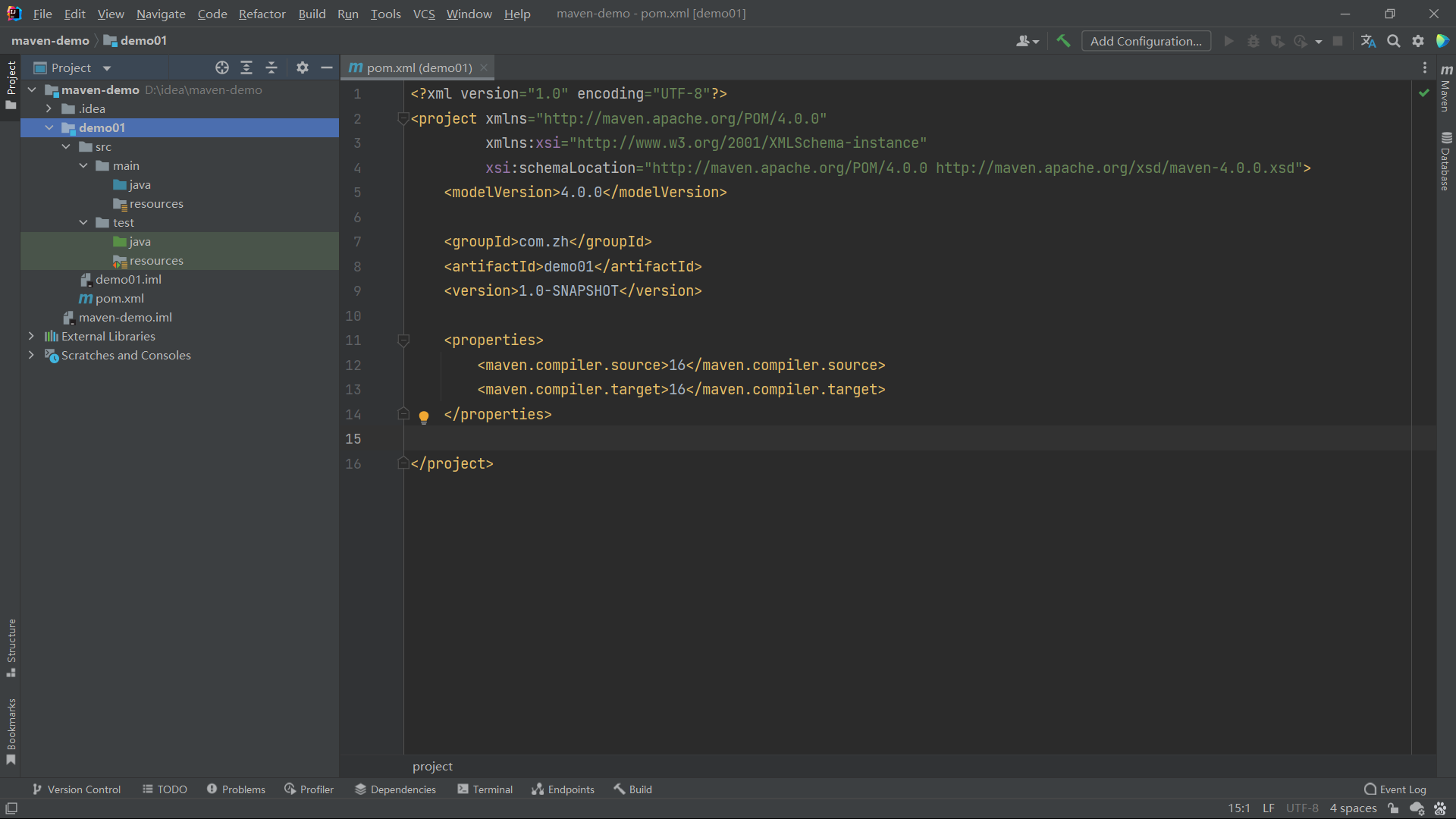
Task: Collapse the test folder
Action: pos(83,222)
